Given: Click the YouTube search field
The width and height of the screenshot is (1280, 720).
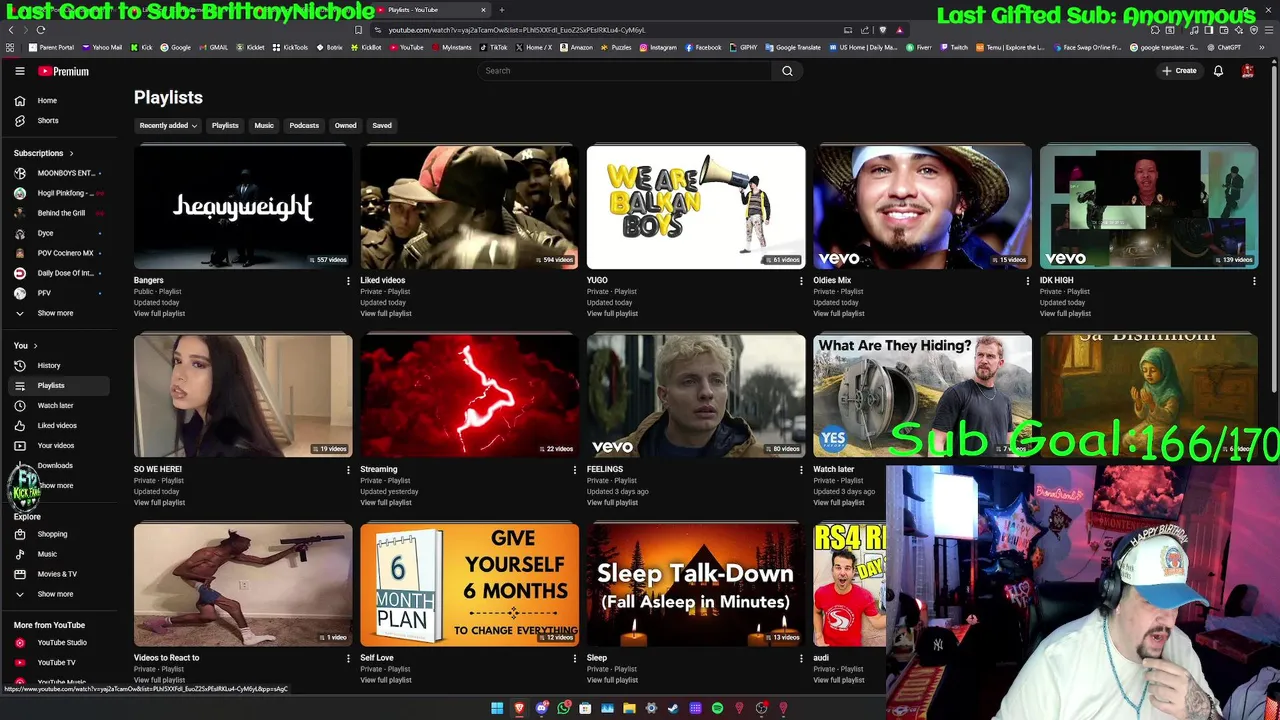Looking at the screenshot, I should [625, 71].
